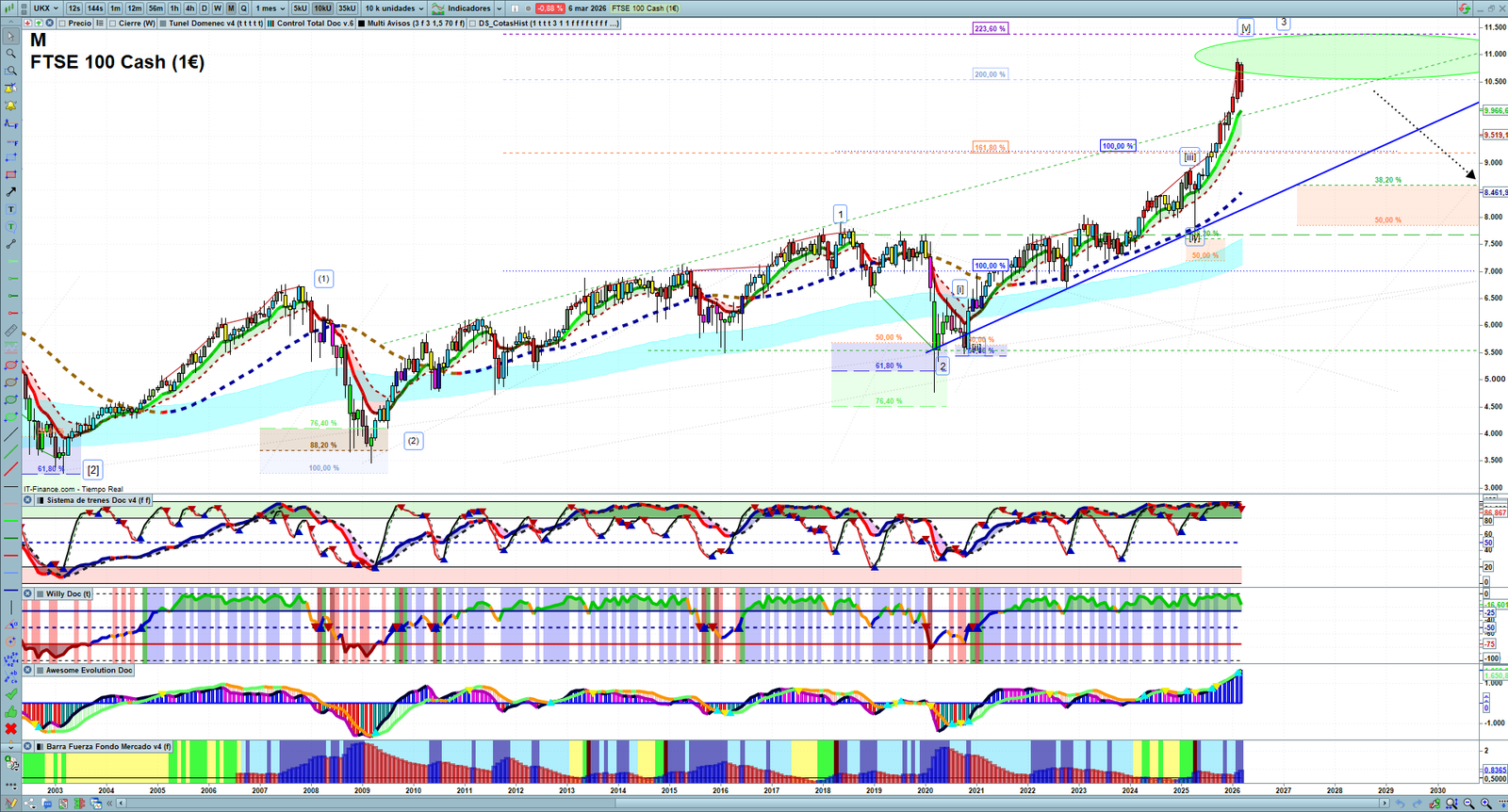
Task: Close the Willy Doc indicator panel
Action: click(28, 593)
